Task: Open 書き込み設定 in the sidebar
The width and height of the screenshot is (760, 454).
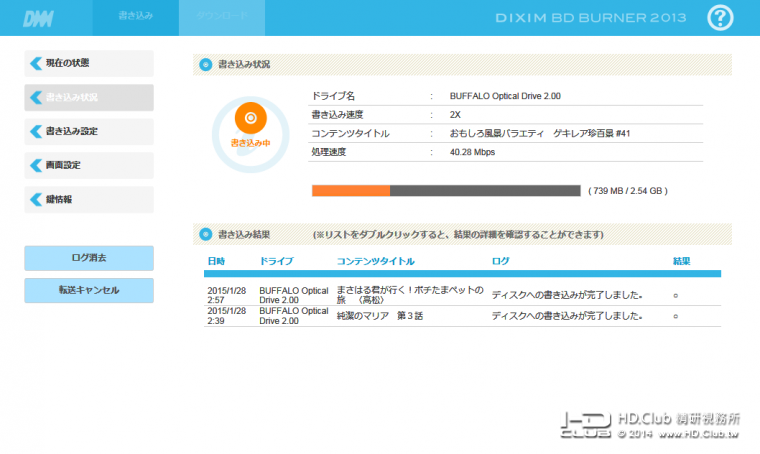Action: (89, 131)
